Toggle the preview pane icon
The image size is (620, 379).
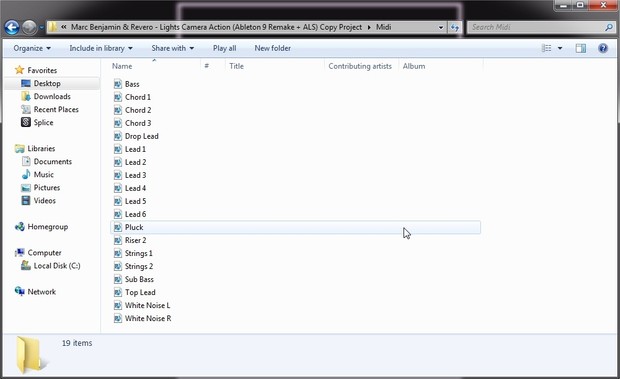coord(581,48)
